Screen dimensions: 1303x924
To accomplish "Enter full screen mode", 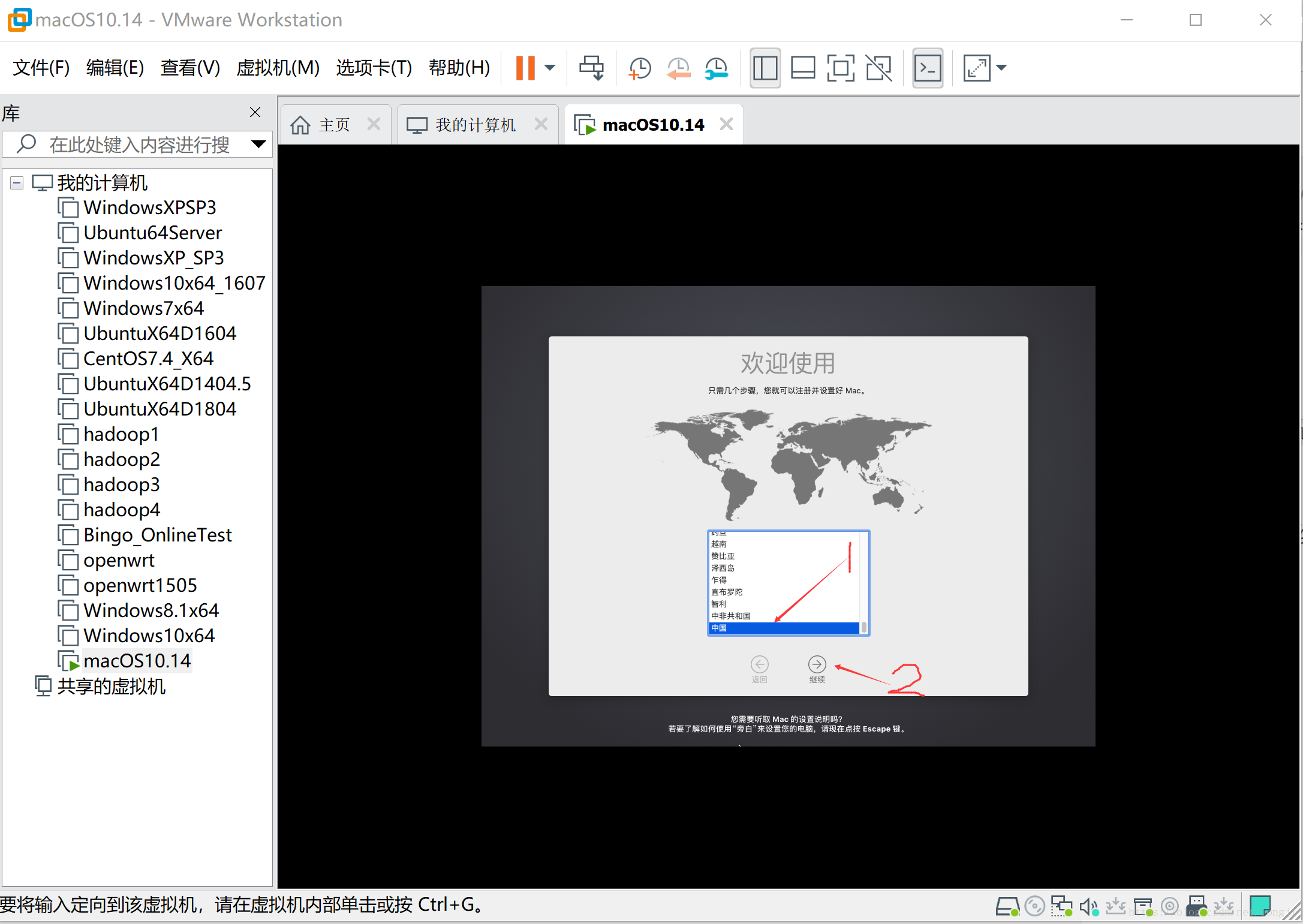I will point(841,68).
